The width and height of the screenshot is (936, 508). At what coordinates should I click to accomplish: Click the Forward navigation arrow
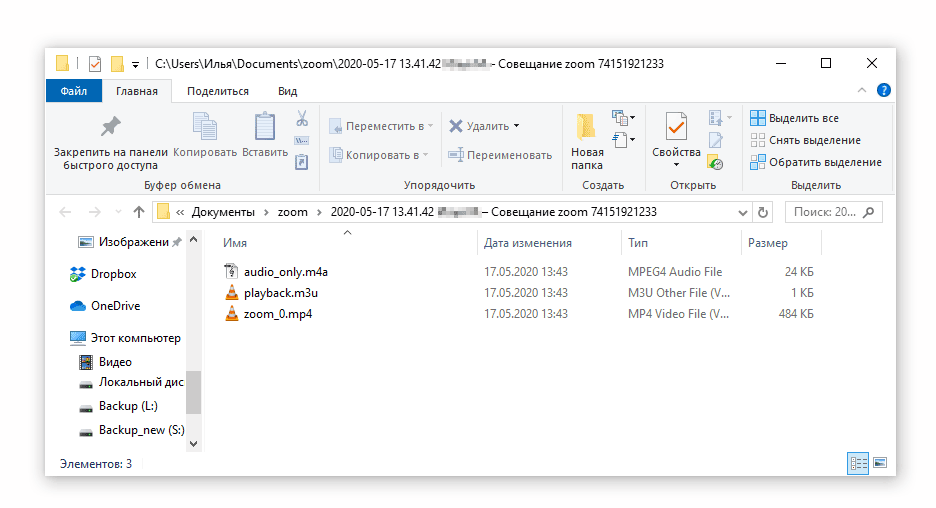coord(94,212)
